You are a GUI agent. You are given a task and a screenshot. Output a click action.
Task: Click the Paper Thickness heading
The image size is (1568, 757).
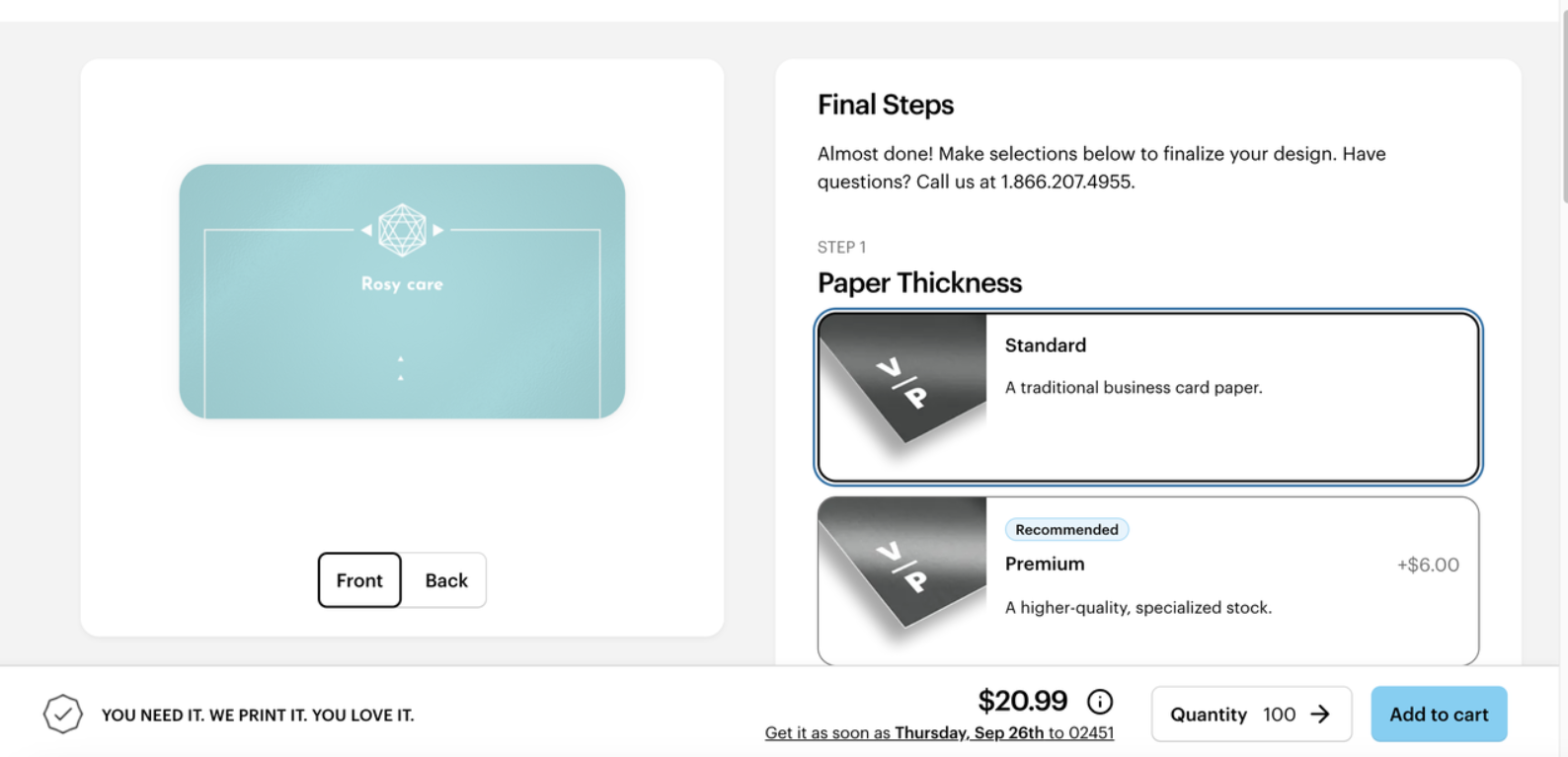(x=919, y=283)
